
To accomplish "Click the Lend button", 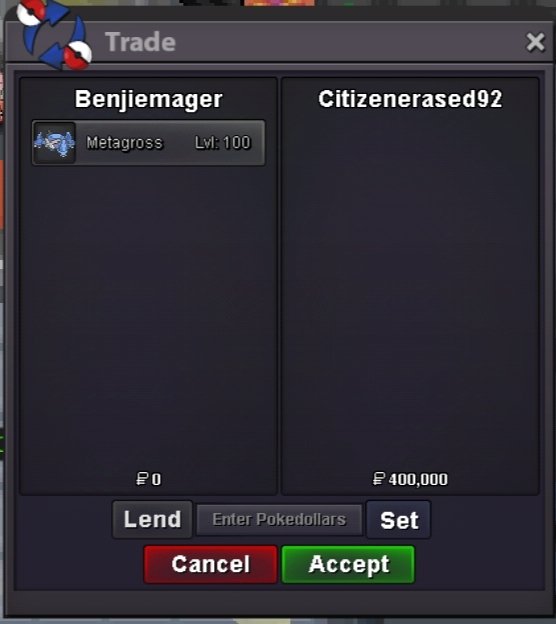I will coord(152,519).
